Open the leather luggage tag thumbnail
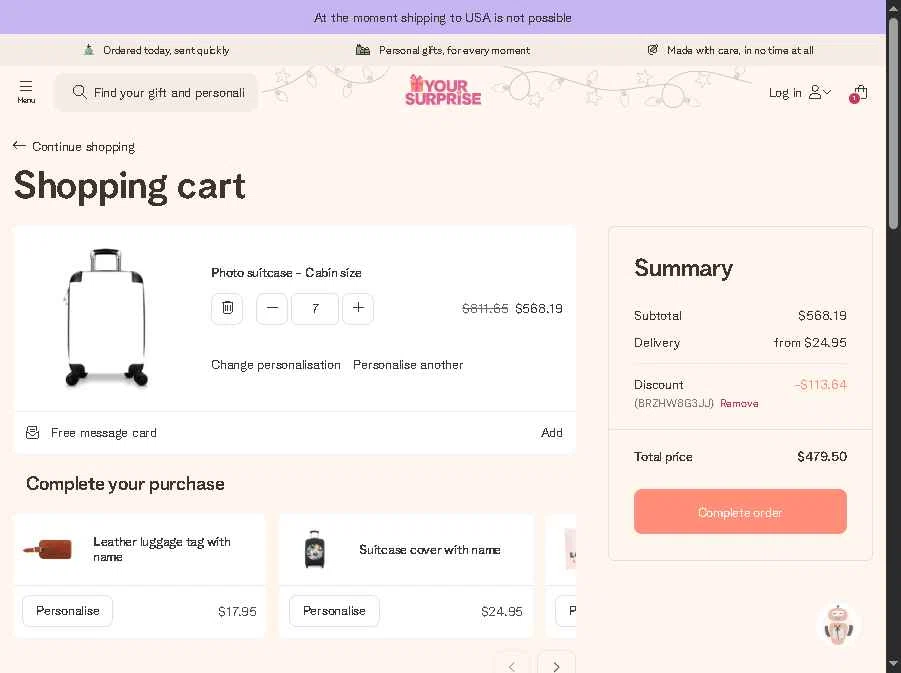This screenshot has height=673, width=901. click(48, 549)
